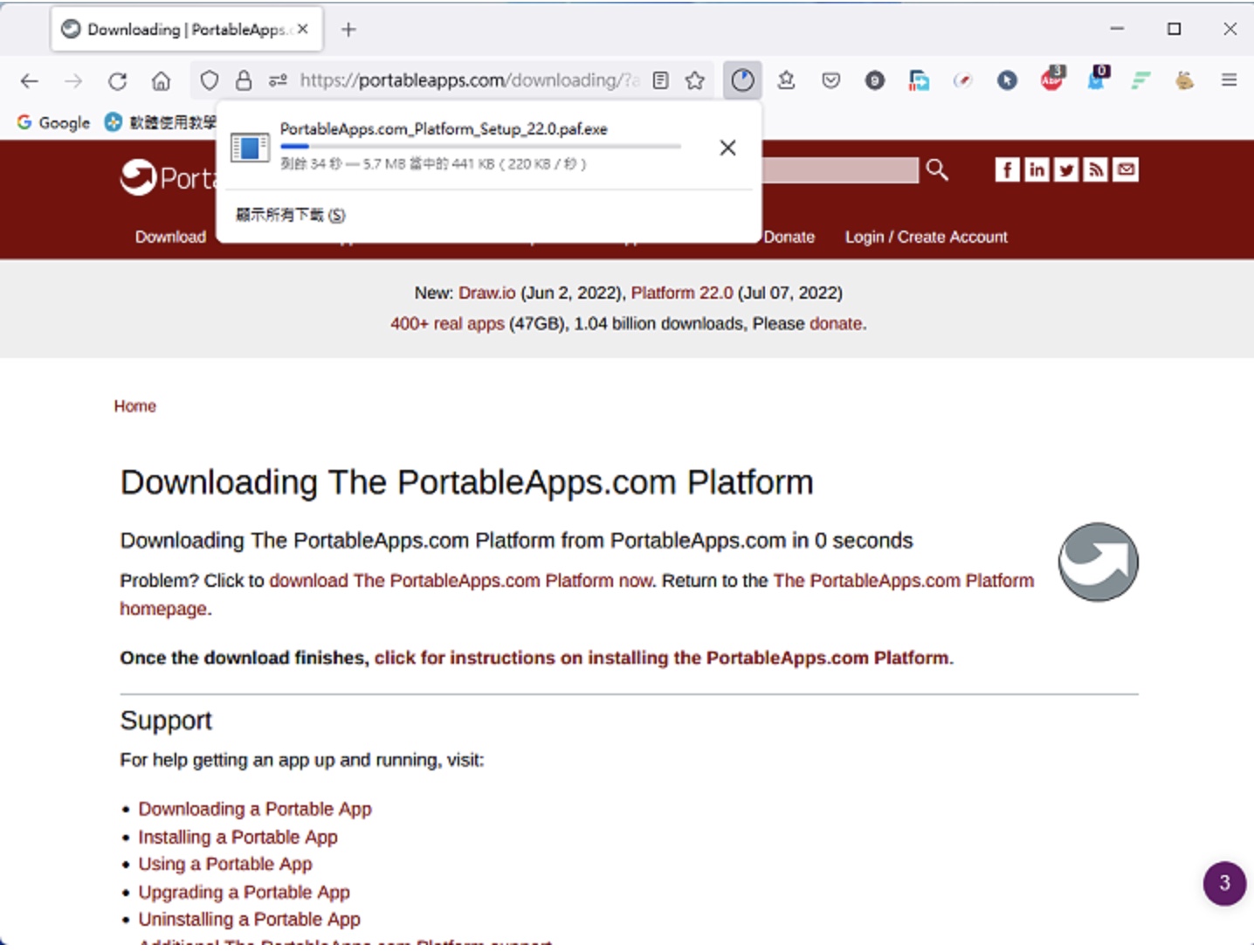This screenshot has width=1254, height=952.
Task: Open a new browser tab
Action: click(x=348, y=30)
